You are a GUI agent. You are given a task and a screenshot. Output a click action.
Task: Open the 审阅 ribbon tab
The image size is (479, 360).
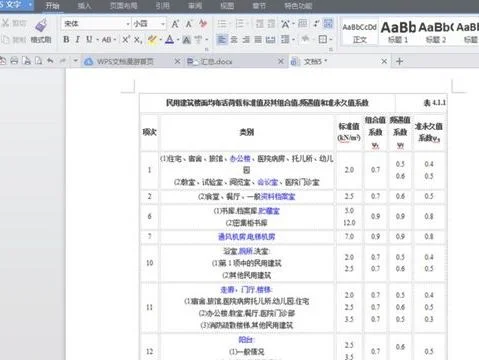pos(195,6)
